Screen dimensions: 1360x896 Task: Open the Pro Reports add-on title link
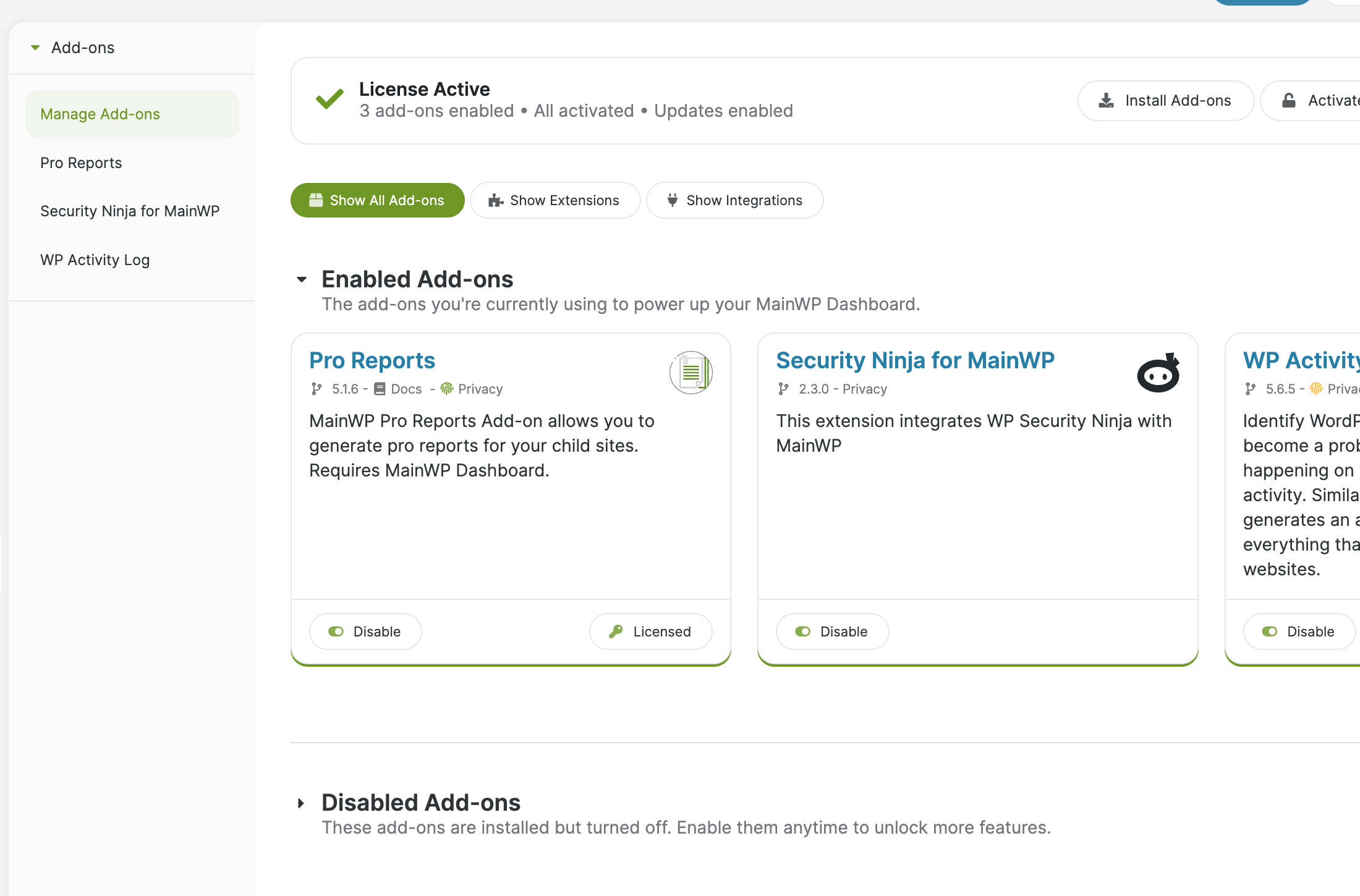click(x=372, y=360)
